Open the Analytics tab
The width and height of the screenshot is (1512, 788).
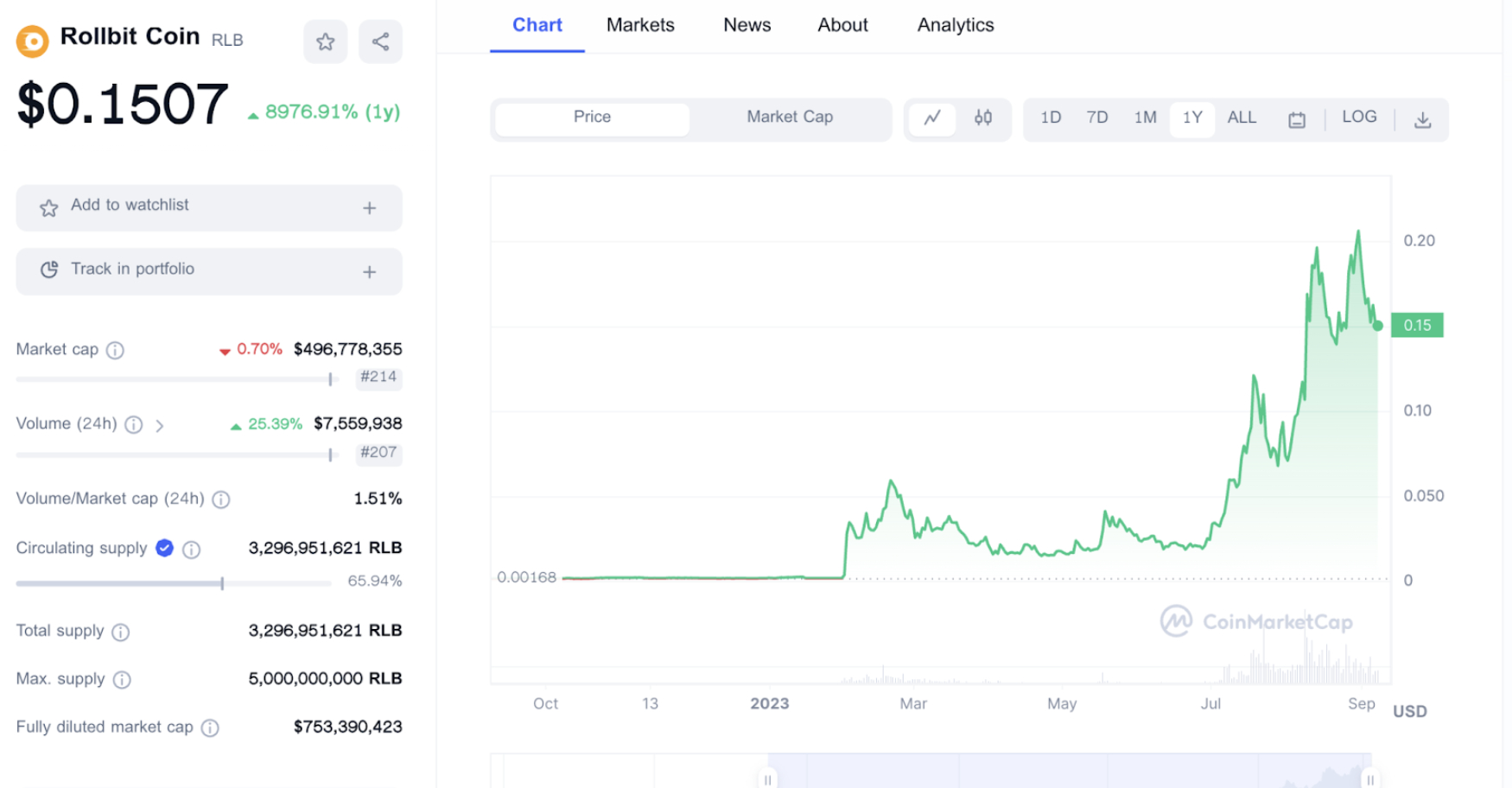pyautogui.click(x=956, y=25)
